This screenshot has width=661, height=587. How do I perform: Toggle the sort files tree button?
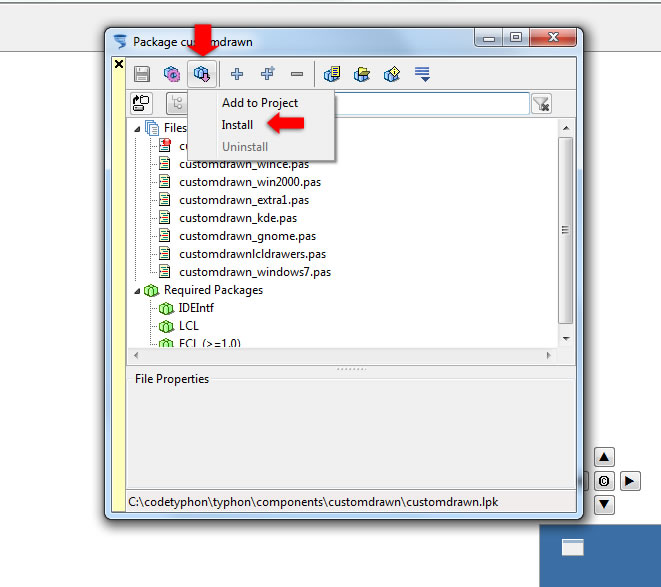coord(177,103)
